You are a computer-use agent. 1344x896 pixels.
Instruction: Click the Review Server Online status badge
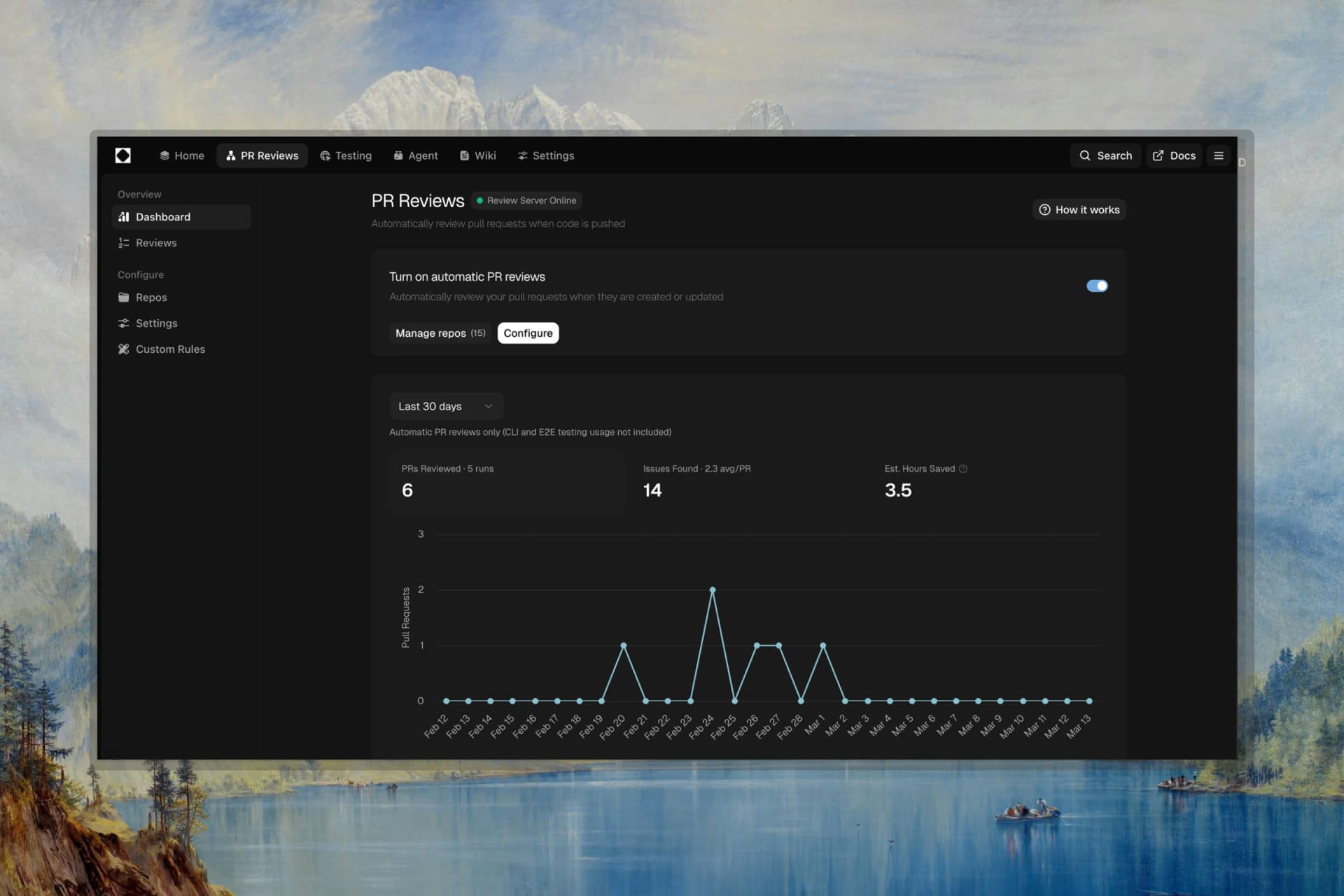526,200
